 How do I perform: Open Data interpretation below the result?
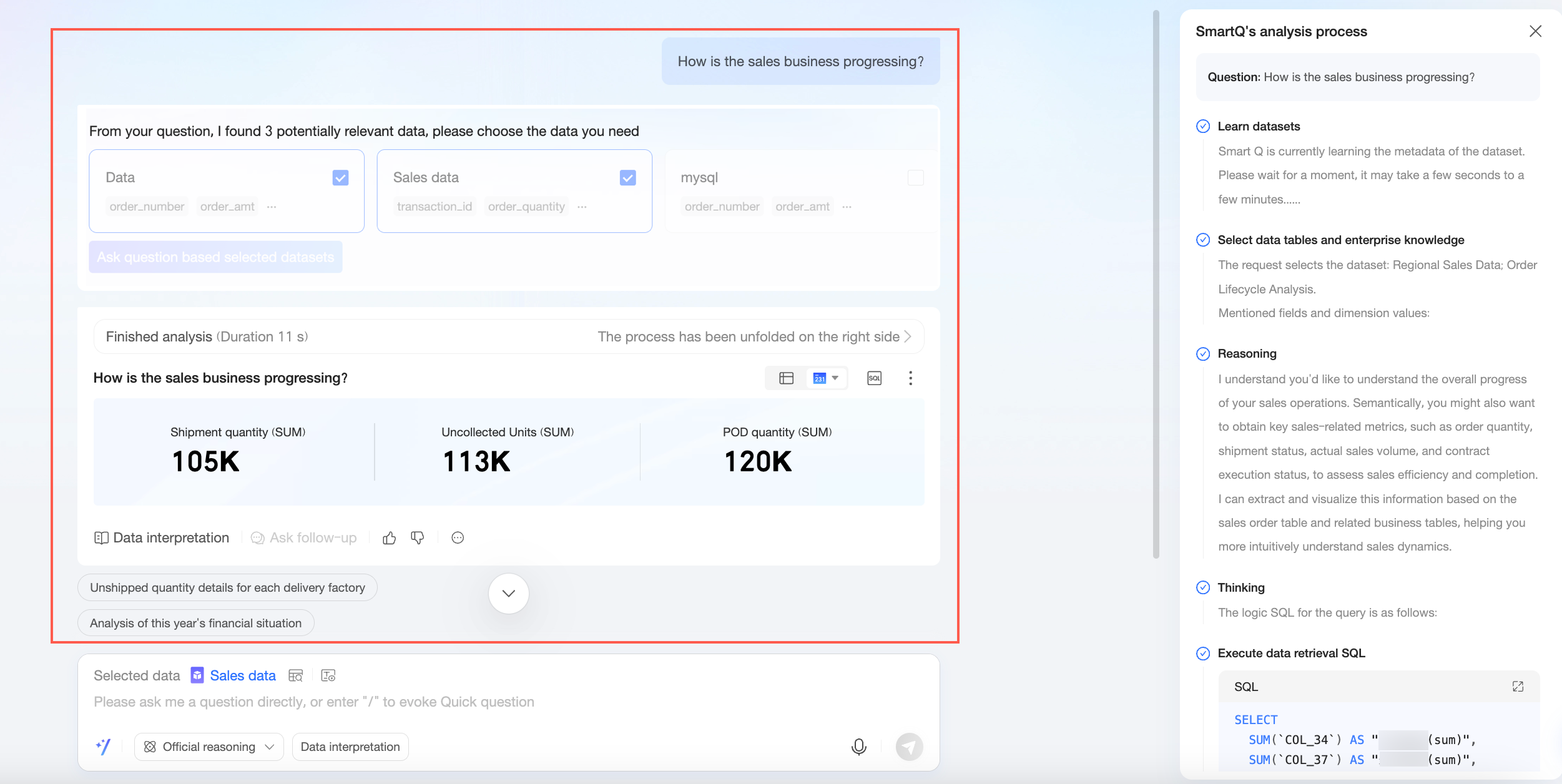click(162, 537)
